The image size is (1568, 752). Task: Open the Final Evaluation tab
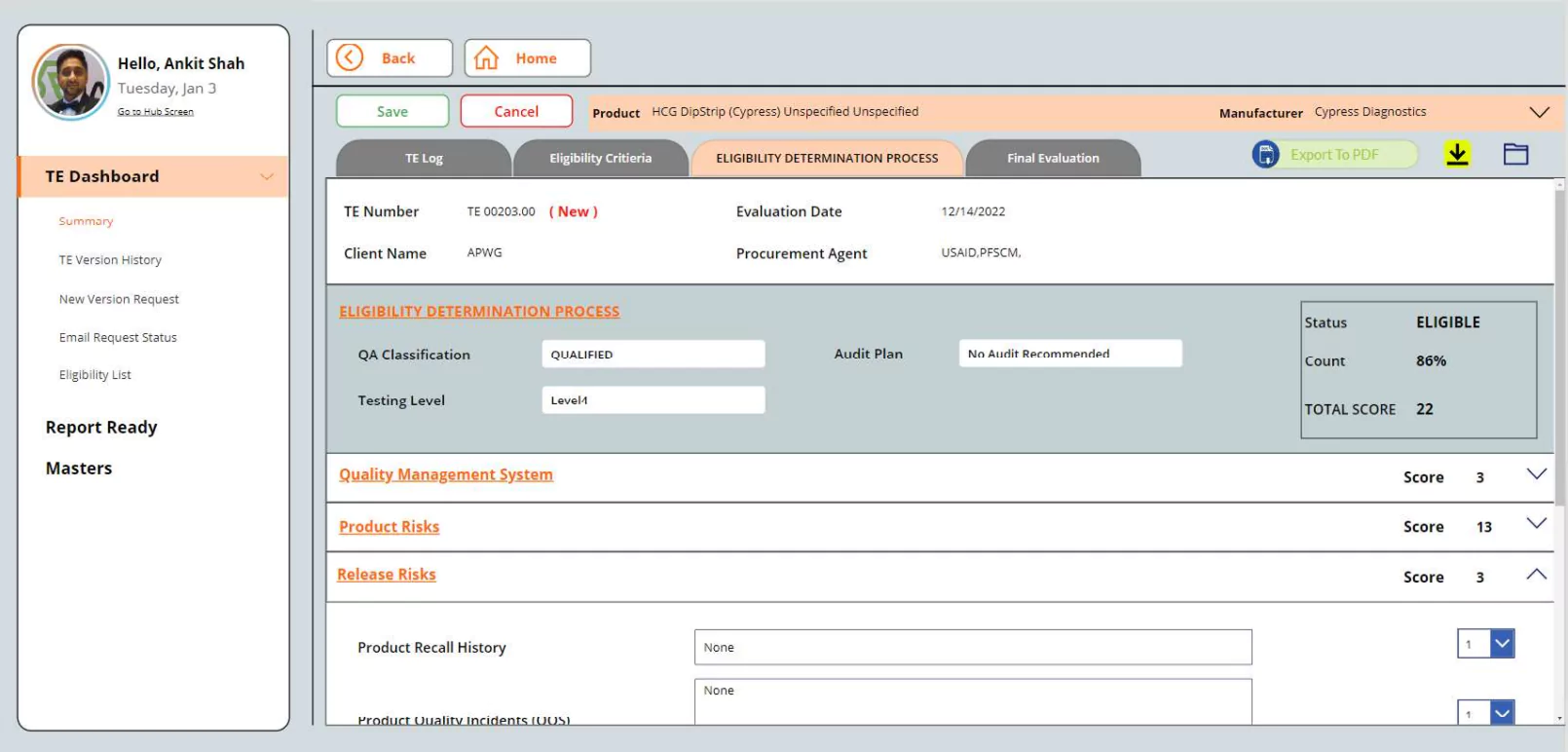[x=1053, y=158]
